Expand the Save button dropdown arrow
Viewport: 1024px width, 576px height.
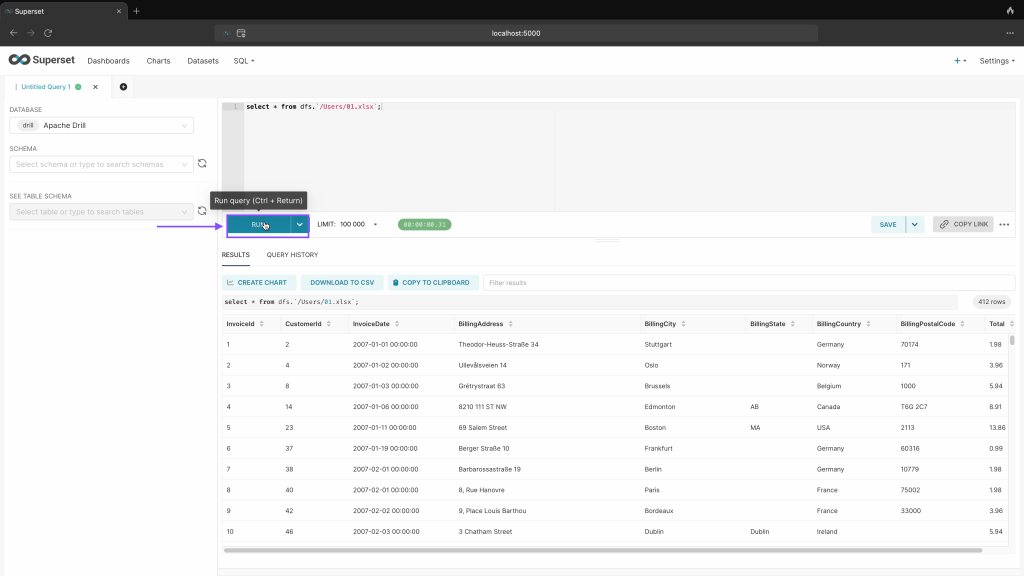[914, 225]
